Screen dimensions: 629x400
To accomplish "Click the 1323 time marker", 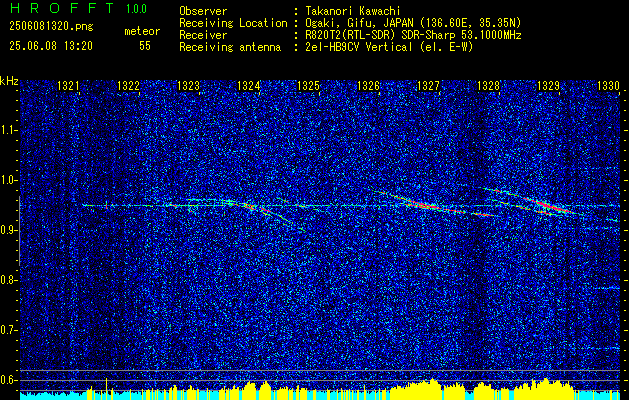I will [189, 86].
